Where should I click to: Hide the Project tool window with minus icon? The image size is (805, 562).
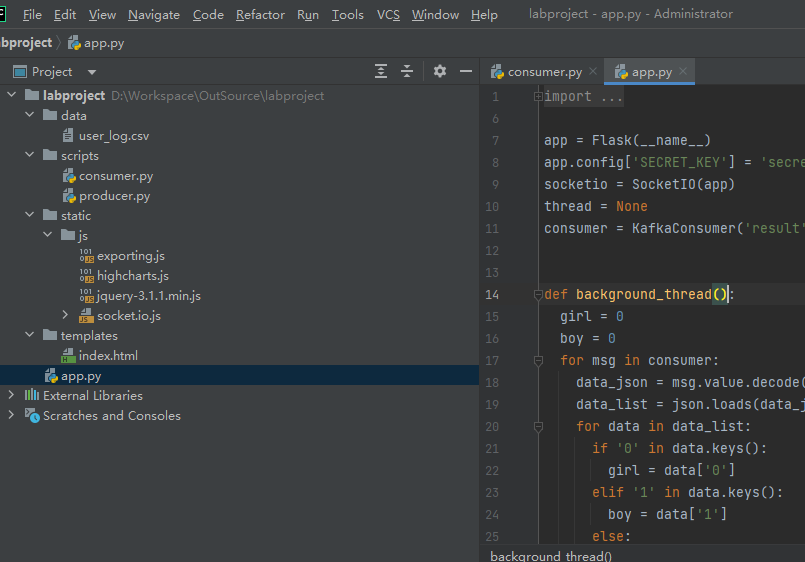click(x=466, y=71)
